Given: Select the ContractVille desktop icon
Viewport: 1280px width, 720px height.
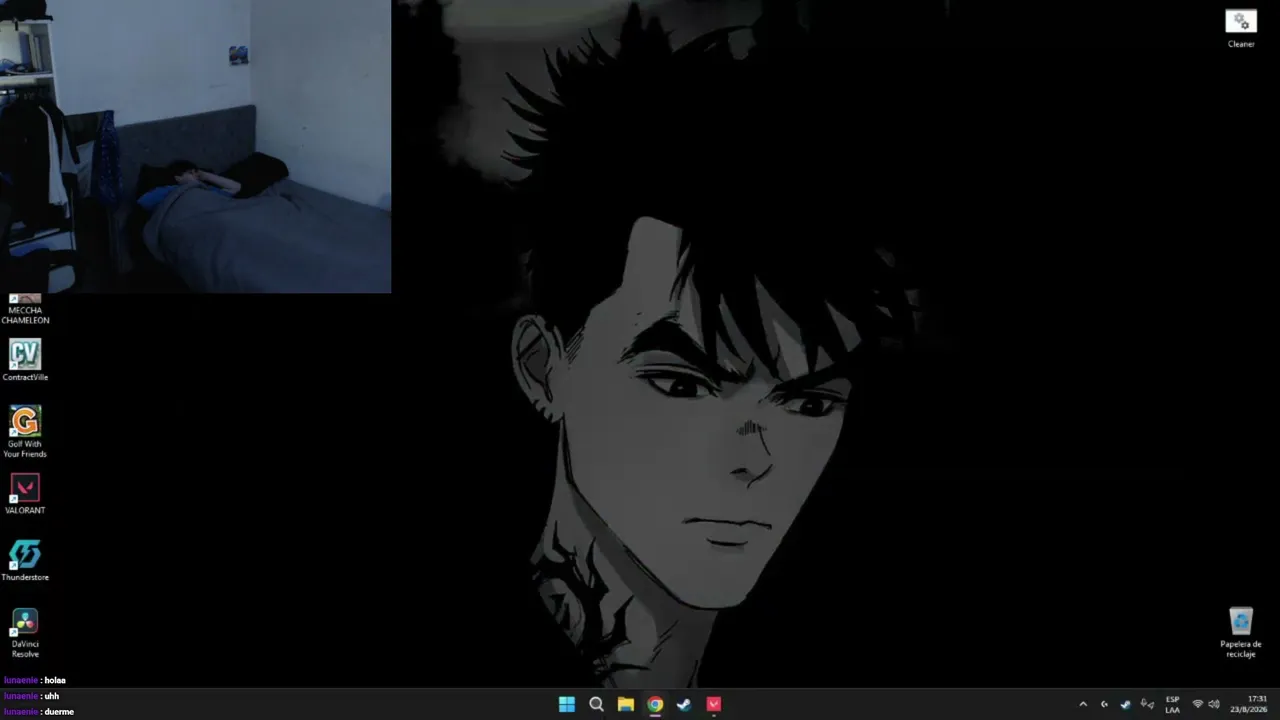Looking at the screenshot, I should pyautogui.click(x=25, y=360).
